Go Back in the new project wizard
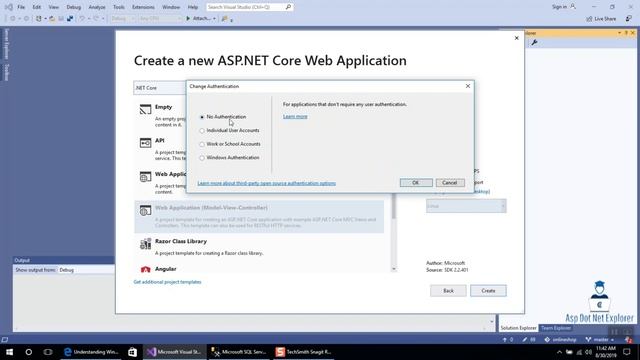The height and width of the screenshot is (360, 640). (448, 291)
